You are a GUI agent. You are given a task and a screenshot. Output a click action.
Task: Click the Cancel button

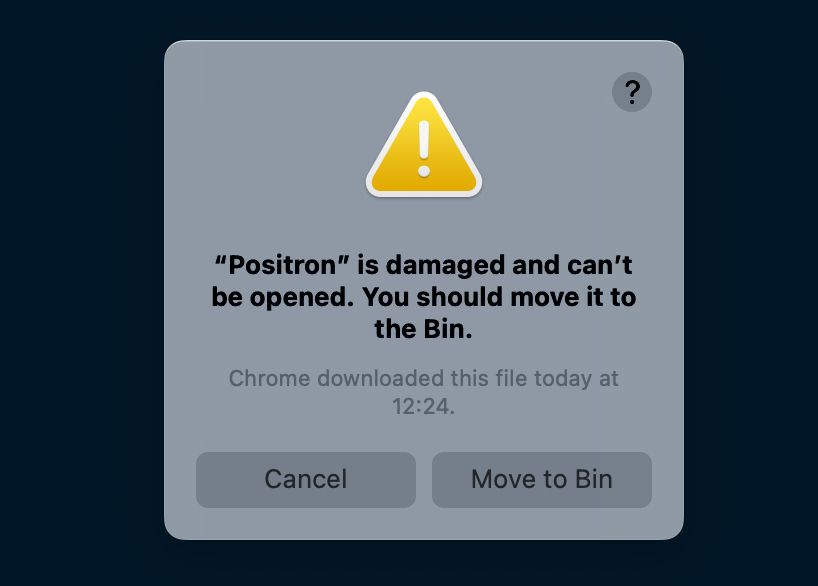tap(306, 480)
